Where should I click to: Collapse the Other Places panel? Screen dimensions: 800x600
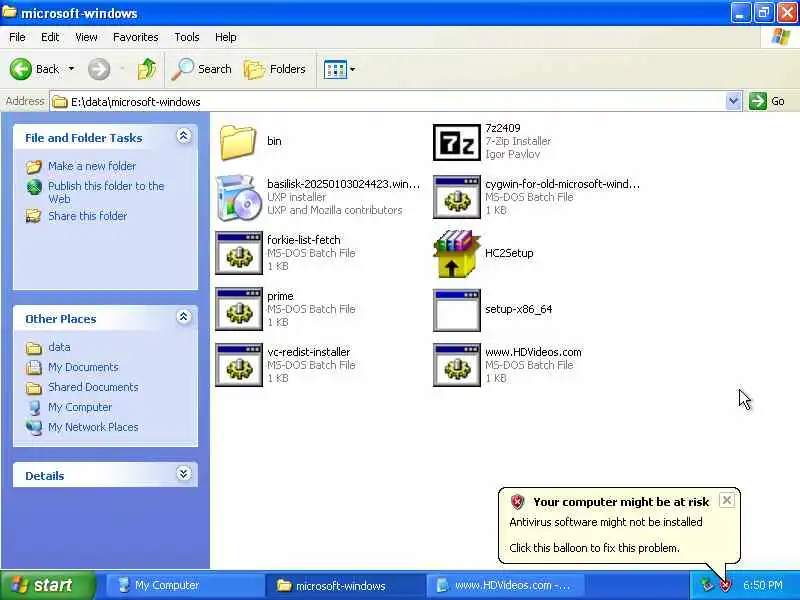pyautogui.click(x=184, y=317)
